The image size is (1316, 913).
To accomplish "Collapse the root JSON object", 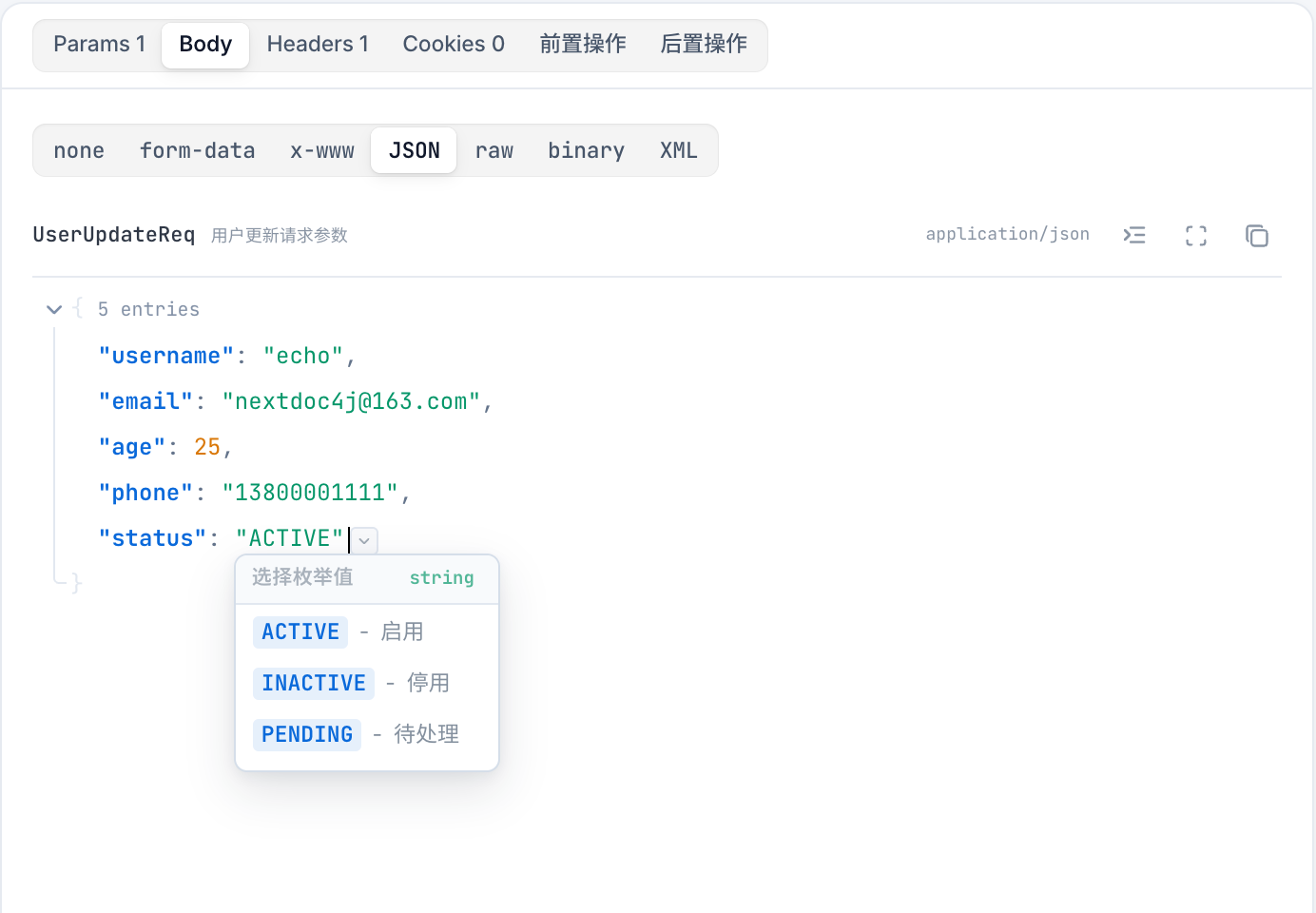I will 54,309.
